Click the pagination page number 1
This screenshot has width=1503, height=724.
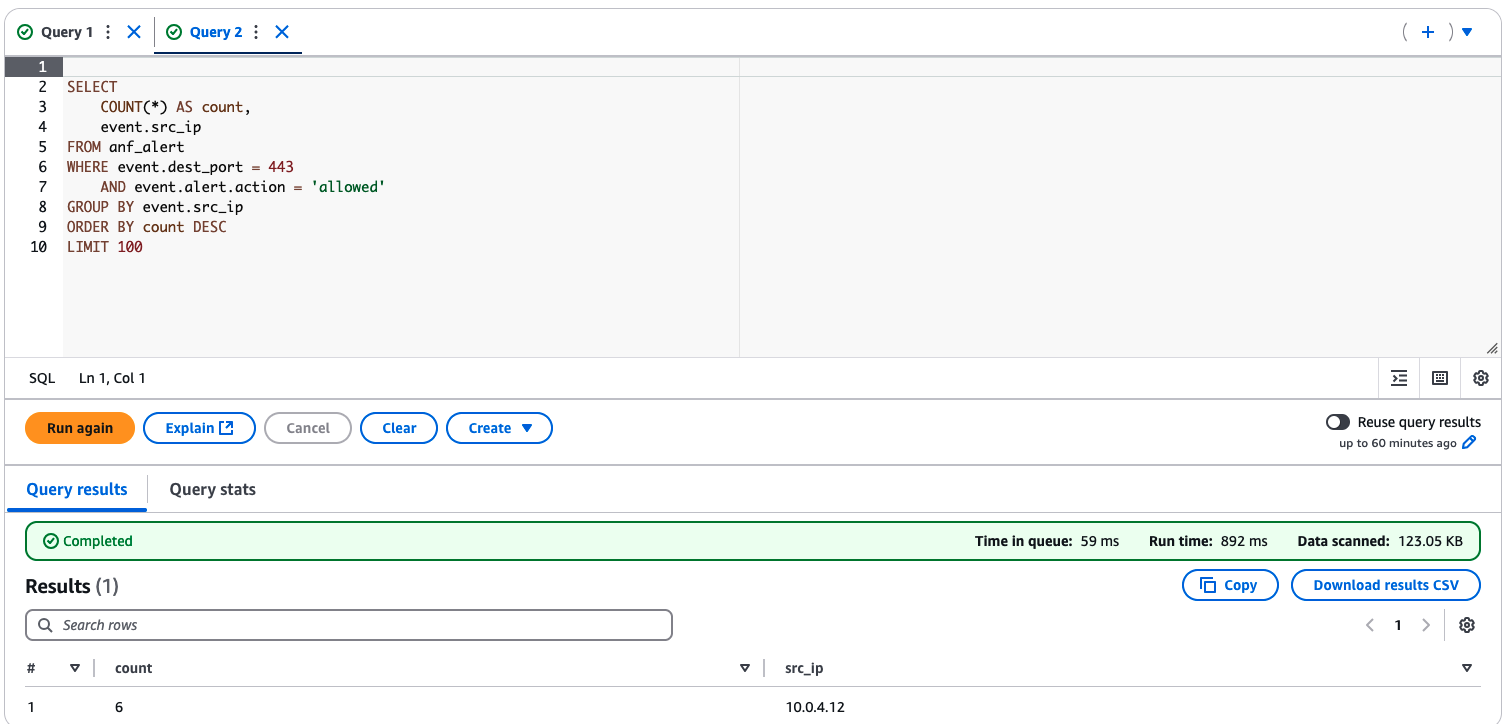[x=1398, y=625]
